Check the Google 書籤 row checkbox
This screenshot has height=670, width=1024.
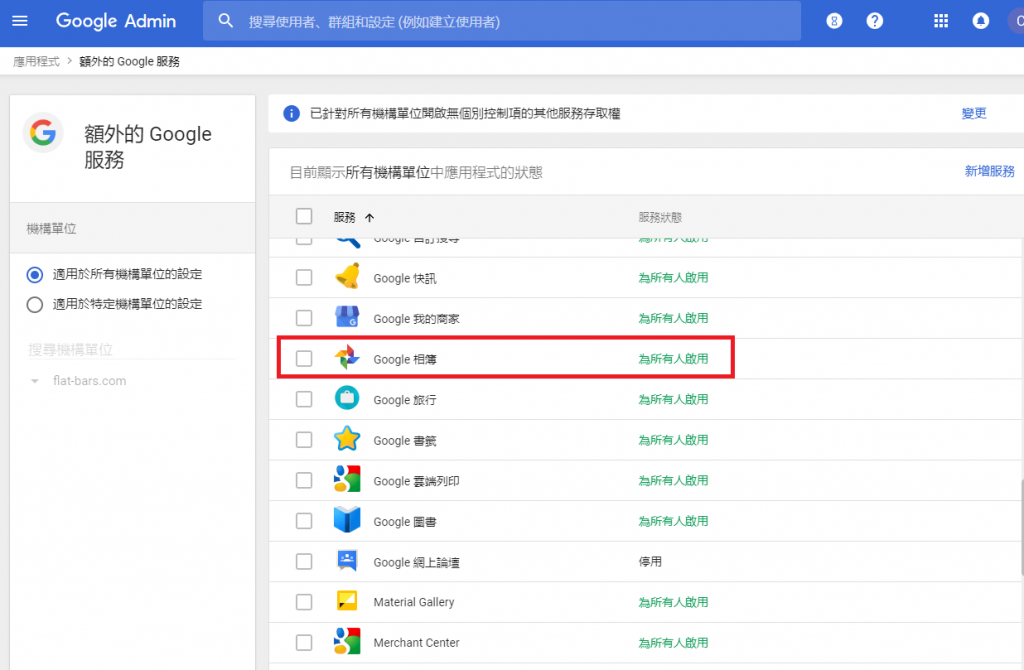coord(304,439)
